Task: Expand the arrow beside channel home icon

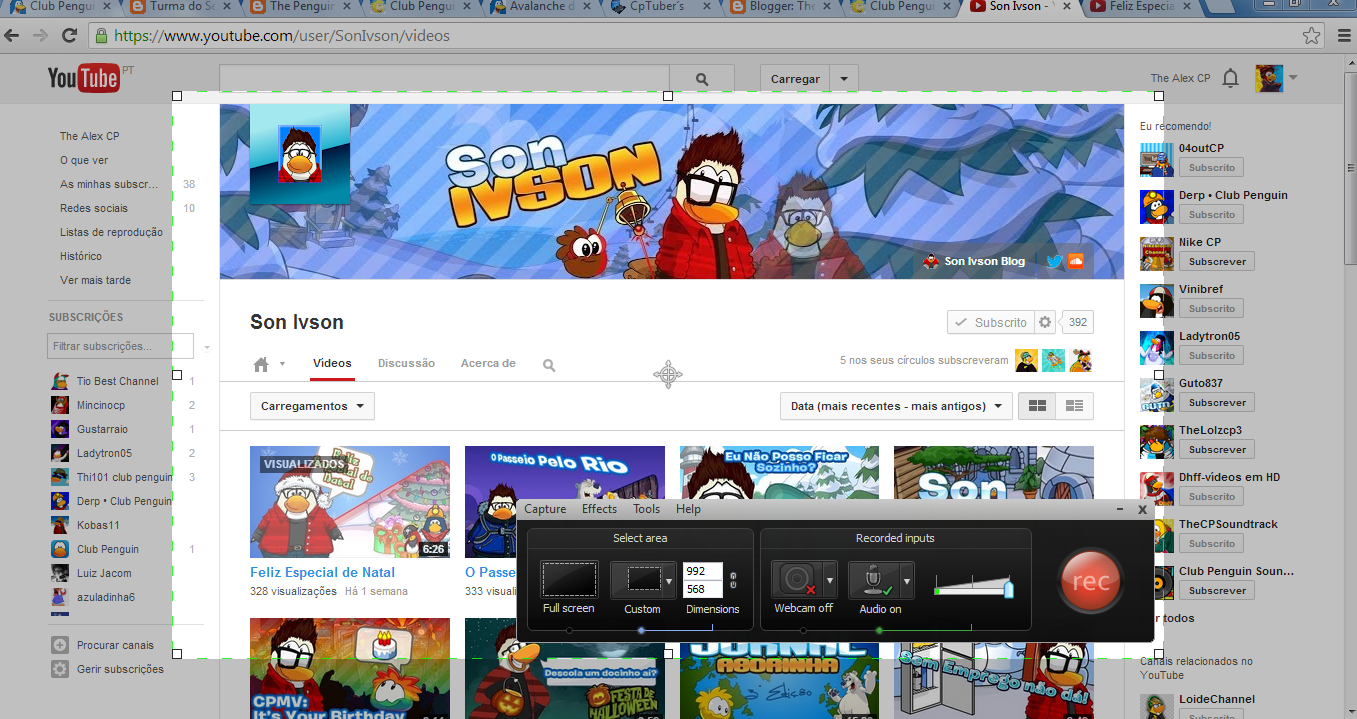Action: 283,364
